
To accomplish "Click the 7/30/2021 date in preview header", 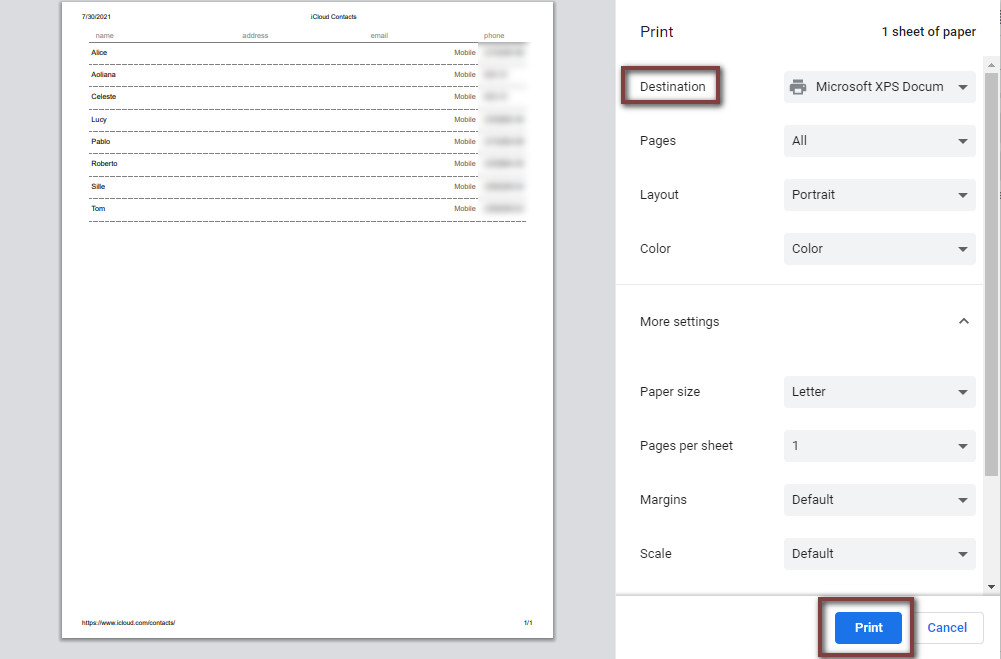I will (96, 17).
